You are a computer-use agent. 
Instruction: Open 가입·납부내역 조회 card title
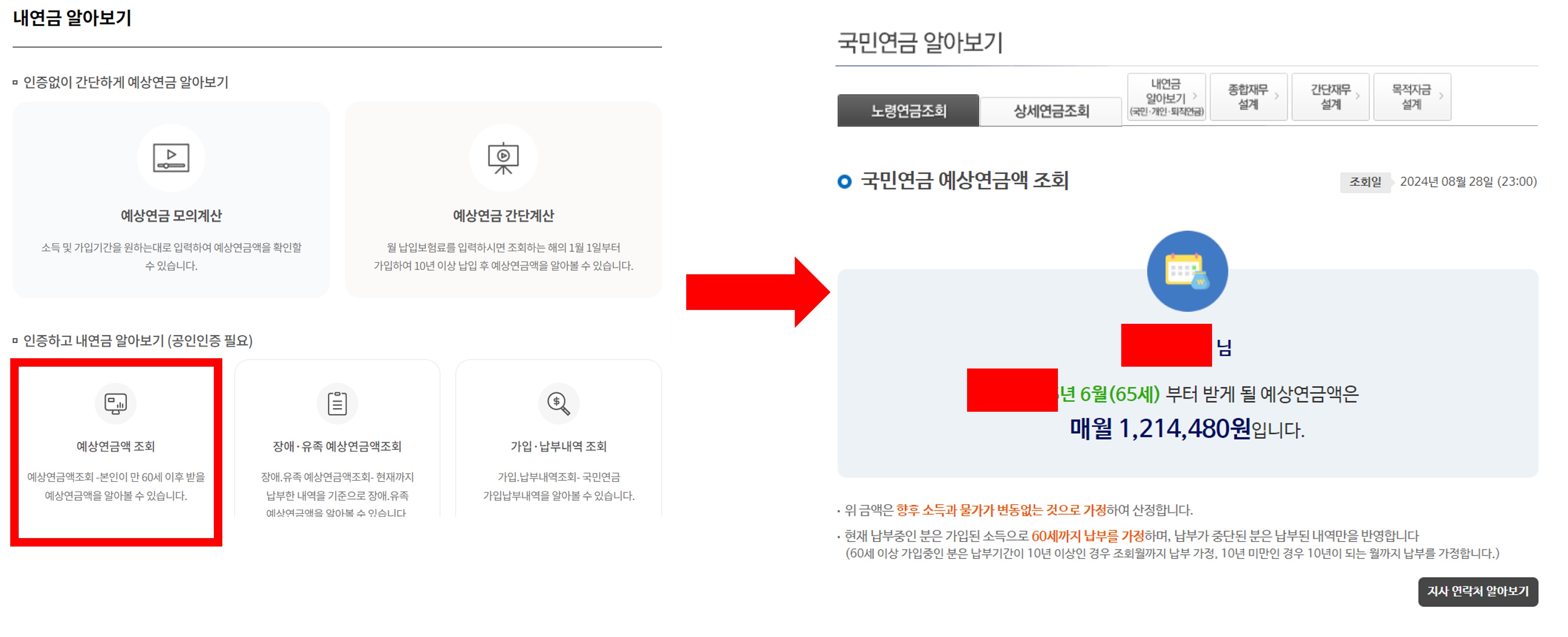pyautogui.click(x=558, y=447)
